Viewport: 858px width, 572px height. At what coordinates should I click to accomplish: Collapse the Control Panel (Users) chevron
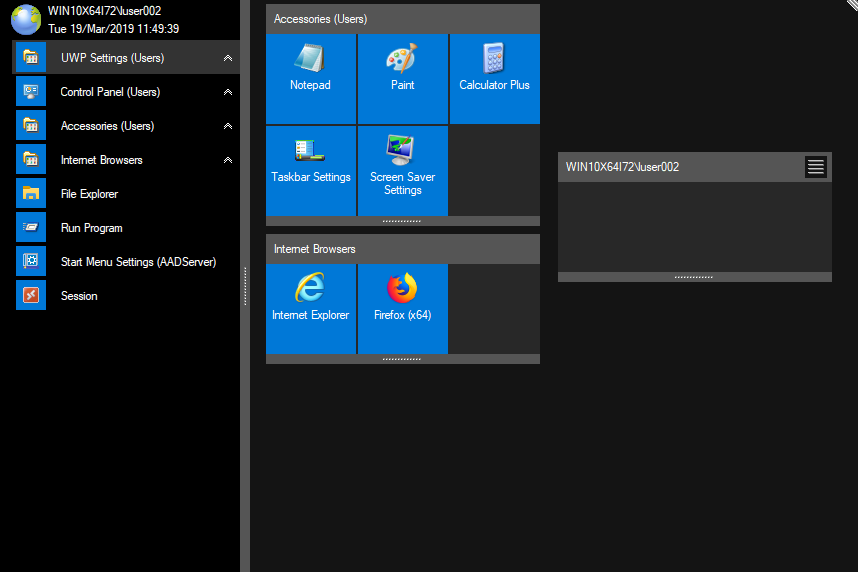(x=228, y=93)
